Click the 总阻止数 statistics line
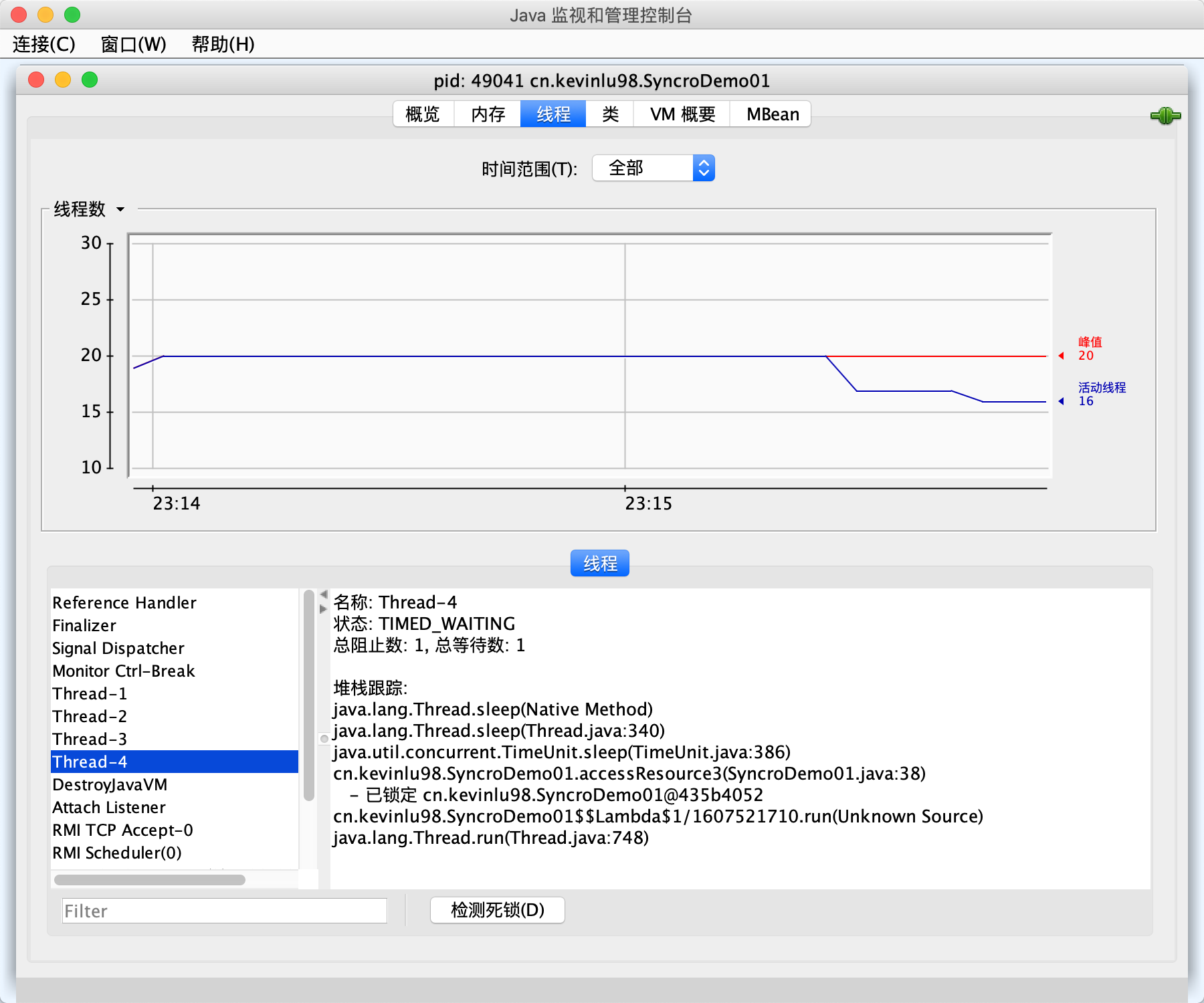The width and height of the screenshot is (1204, 1003). click(429, 645)
